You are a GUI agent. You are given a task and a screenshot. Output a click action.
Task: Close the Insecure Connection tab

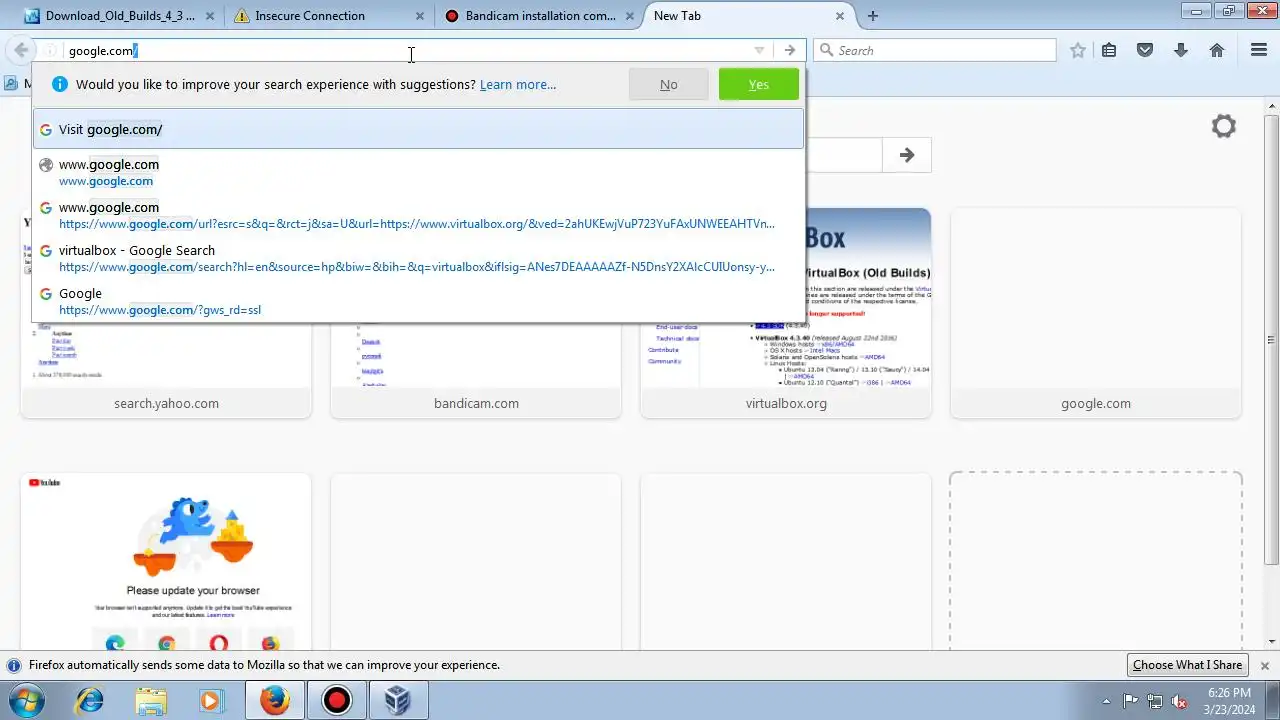tap(420, 16)
